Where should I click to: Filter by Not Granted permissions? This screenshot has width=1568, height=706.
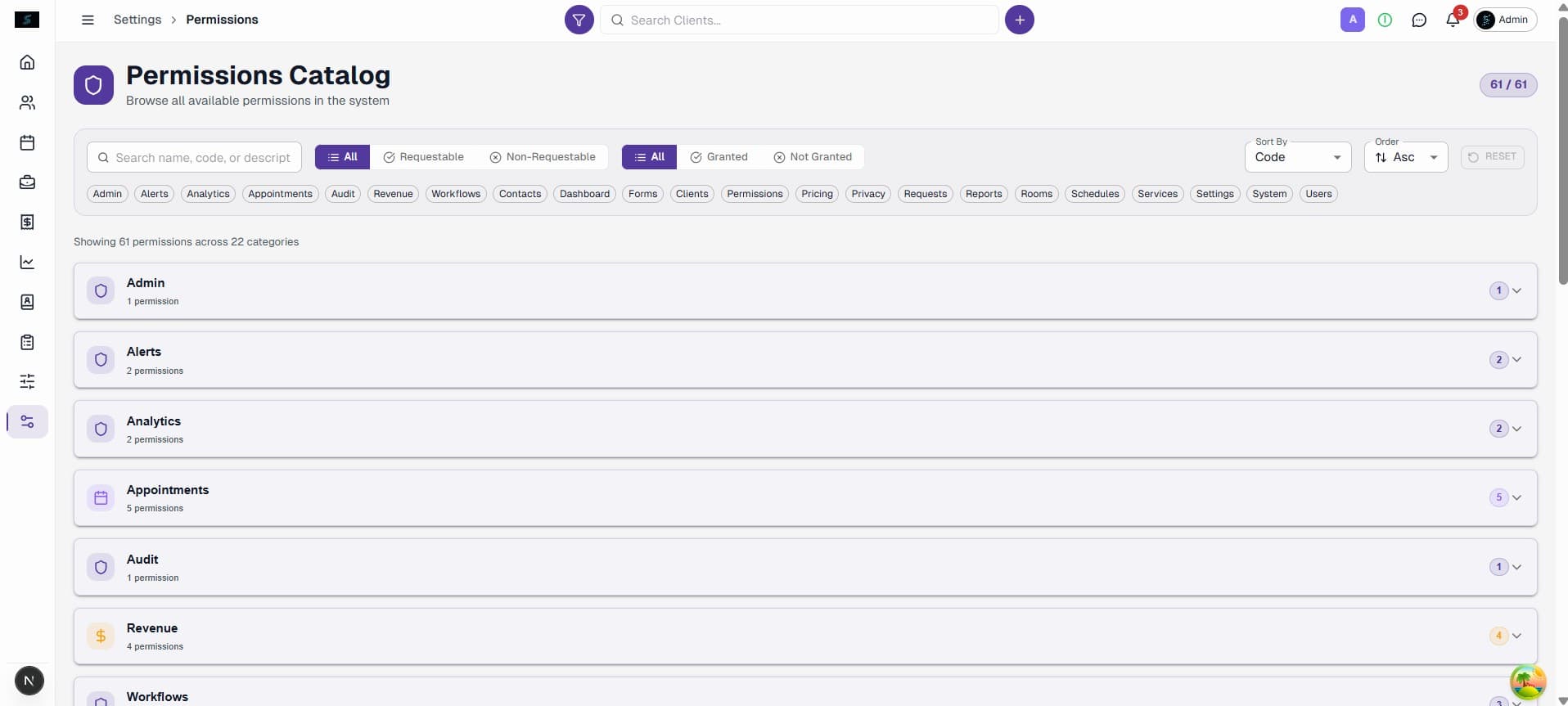tap(813, 157)
